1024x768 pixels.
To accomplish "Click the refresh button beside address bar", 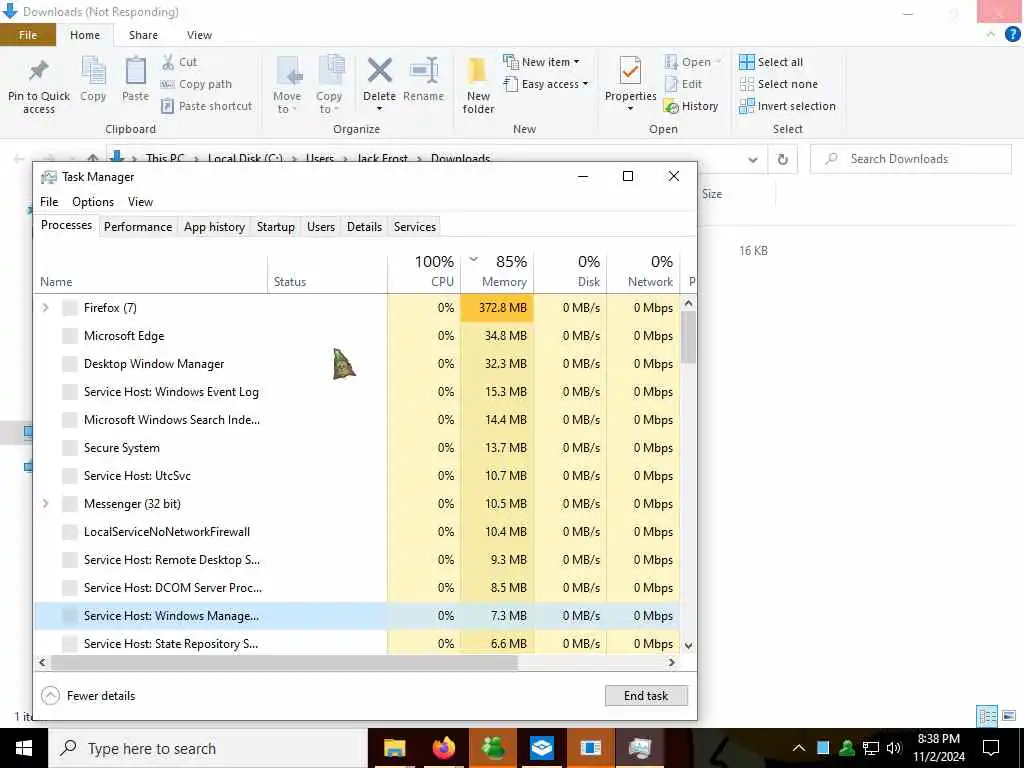I will point(782,159).
